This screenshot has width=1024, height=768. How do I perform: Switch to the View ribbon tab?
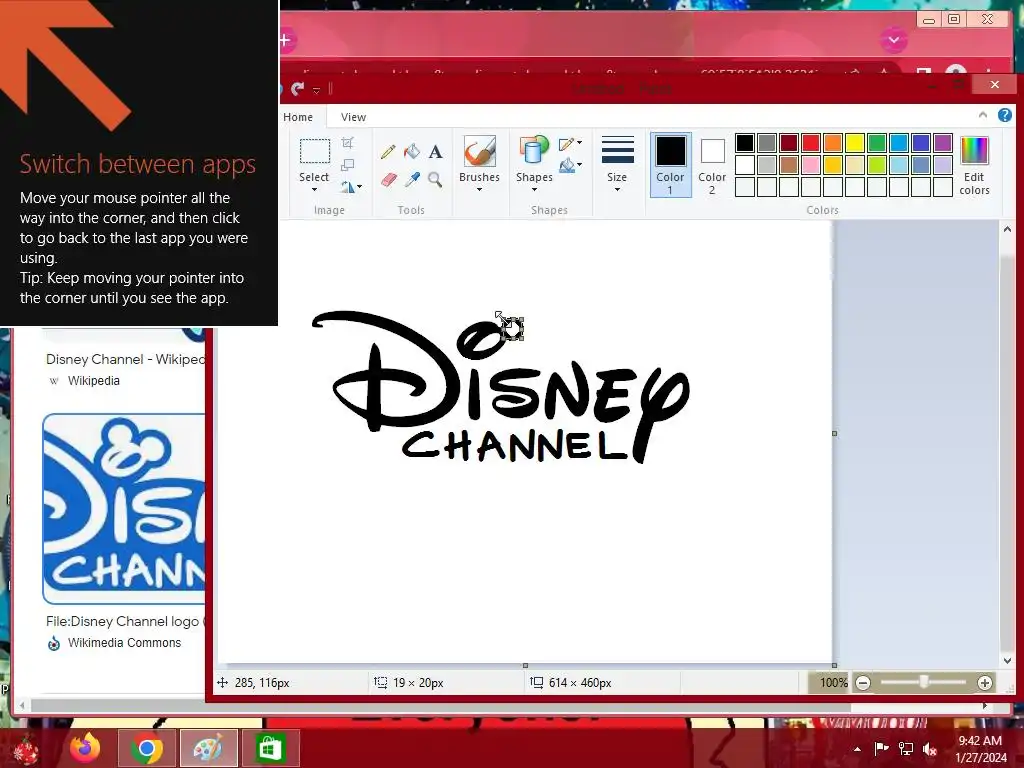click(x=353, y=117)
